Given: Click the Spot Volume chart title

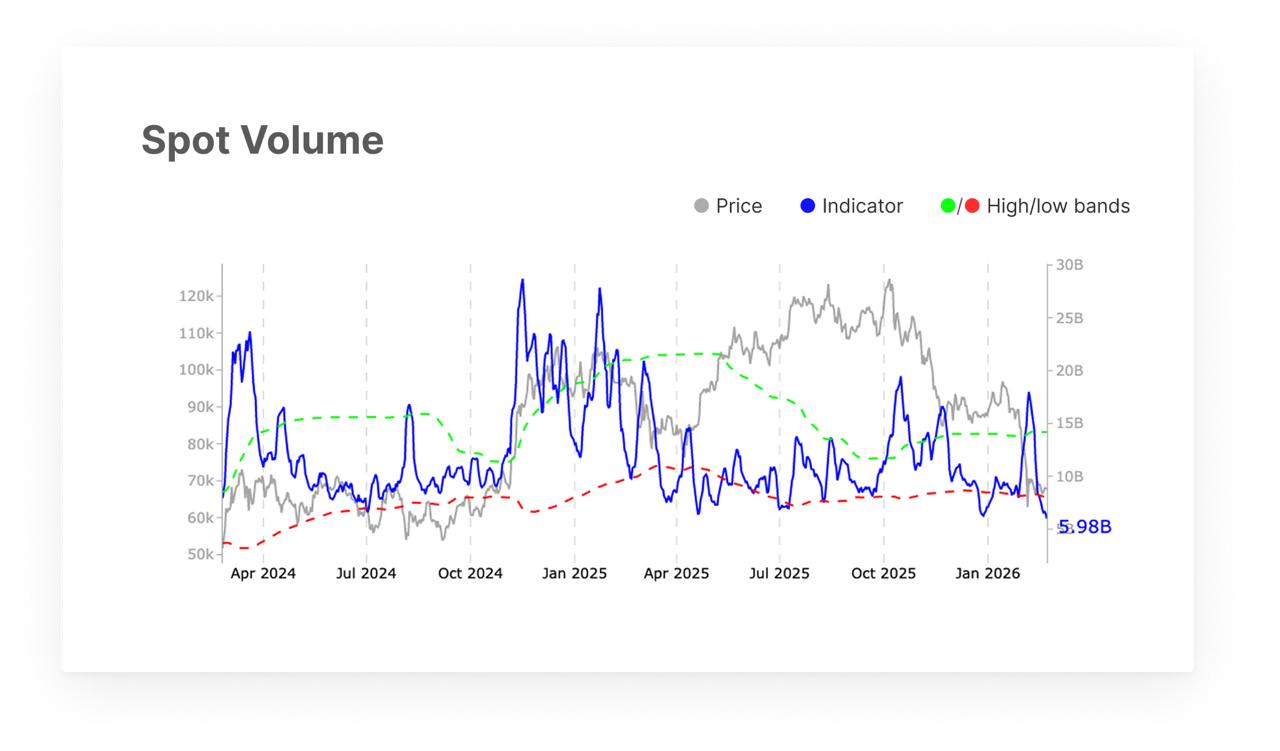Looking at the screenshot, I should point(262,140).
